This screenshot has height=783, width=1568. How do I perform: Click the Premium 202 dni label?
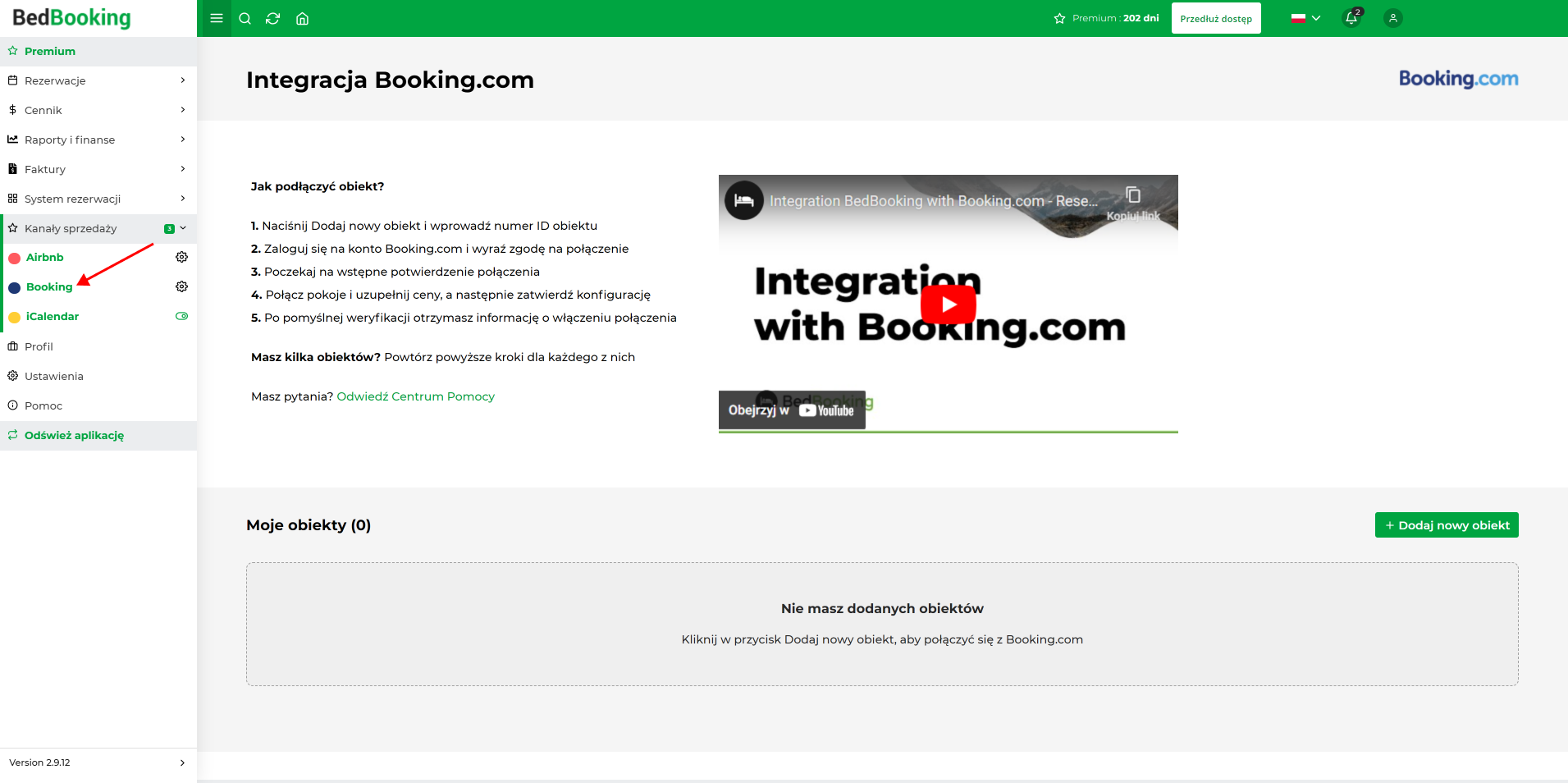(x=1107, y=18)
